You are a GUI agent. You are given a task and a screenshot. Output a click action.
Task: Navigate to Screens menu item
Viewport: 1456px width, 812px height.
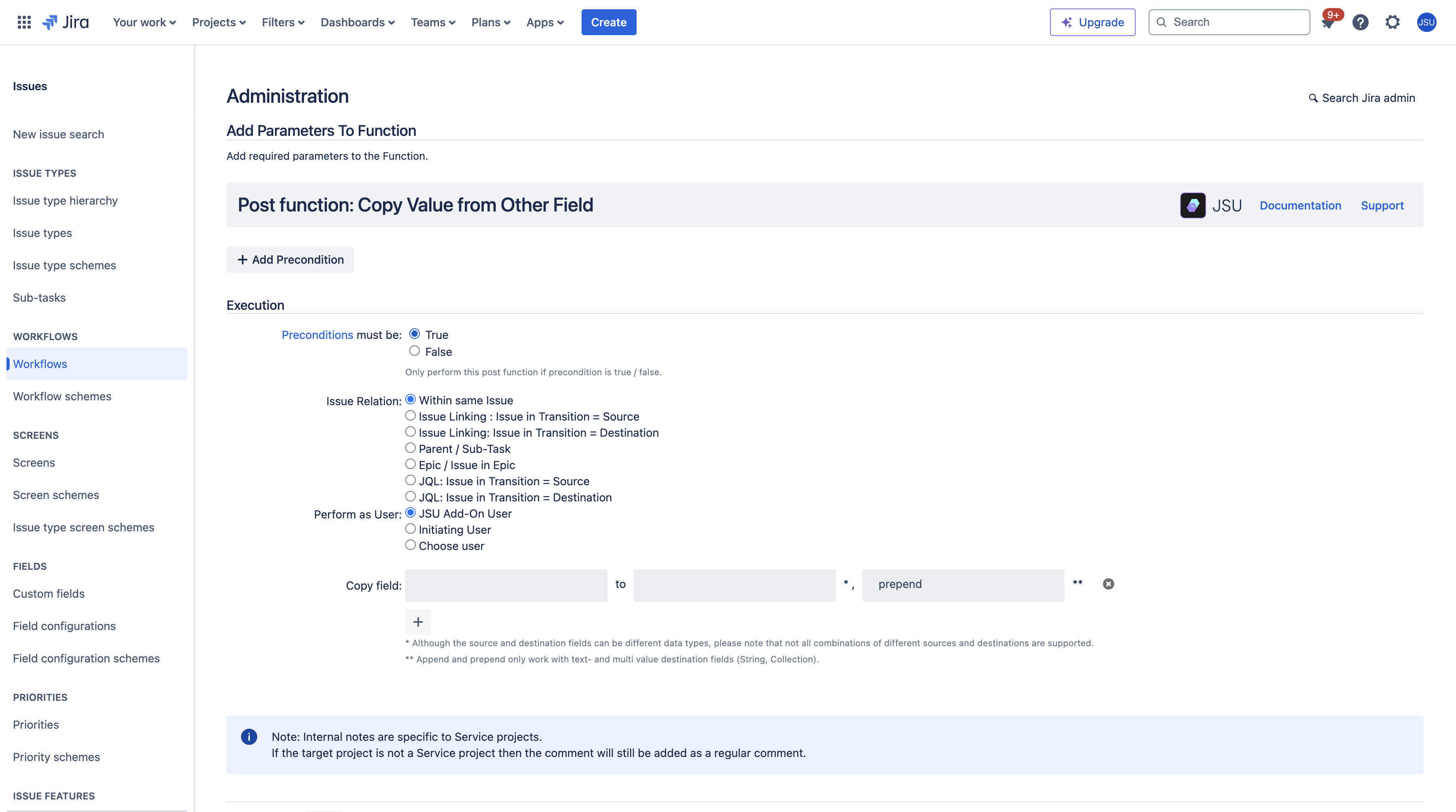33,462
